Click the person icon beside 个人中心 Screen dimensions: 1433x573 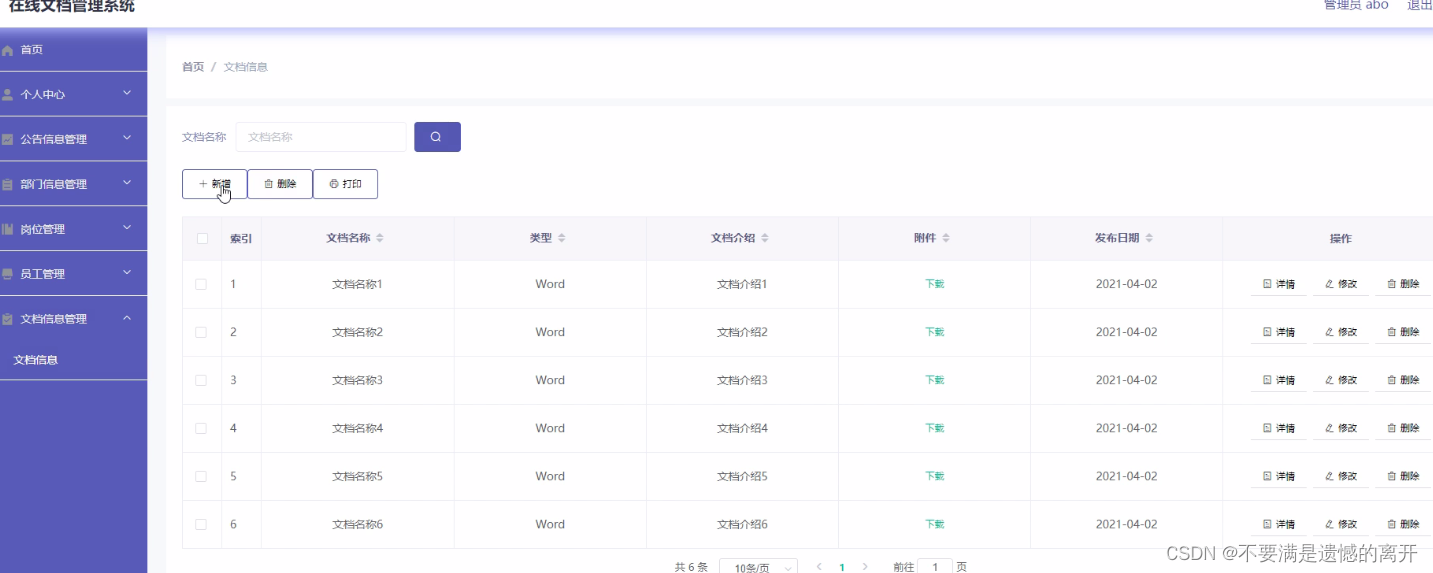[x=8, y=95]
